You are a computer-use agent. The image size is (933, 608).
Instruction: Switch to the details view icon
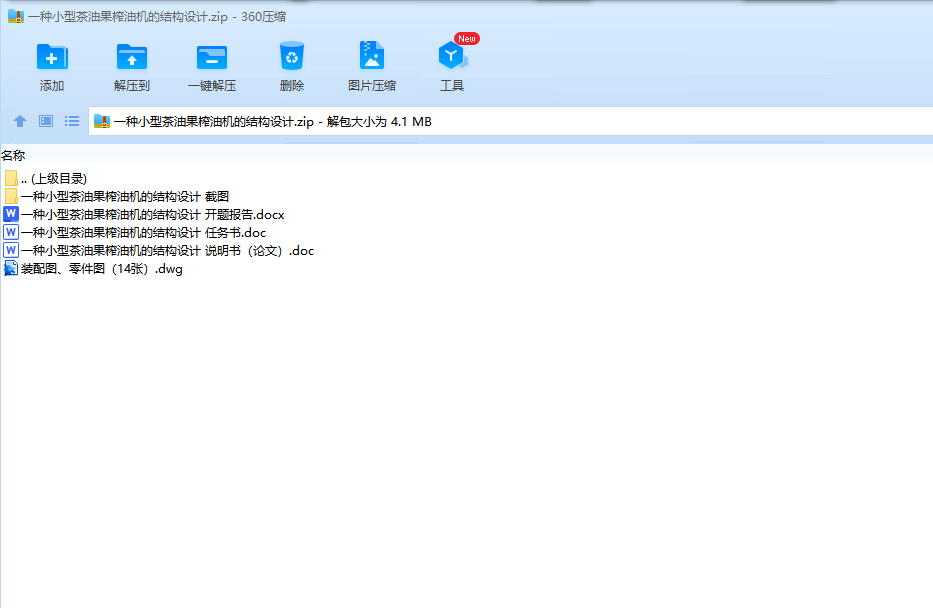(46, 121)
